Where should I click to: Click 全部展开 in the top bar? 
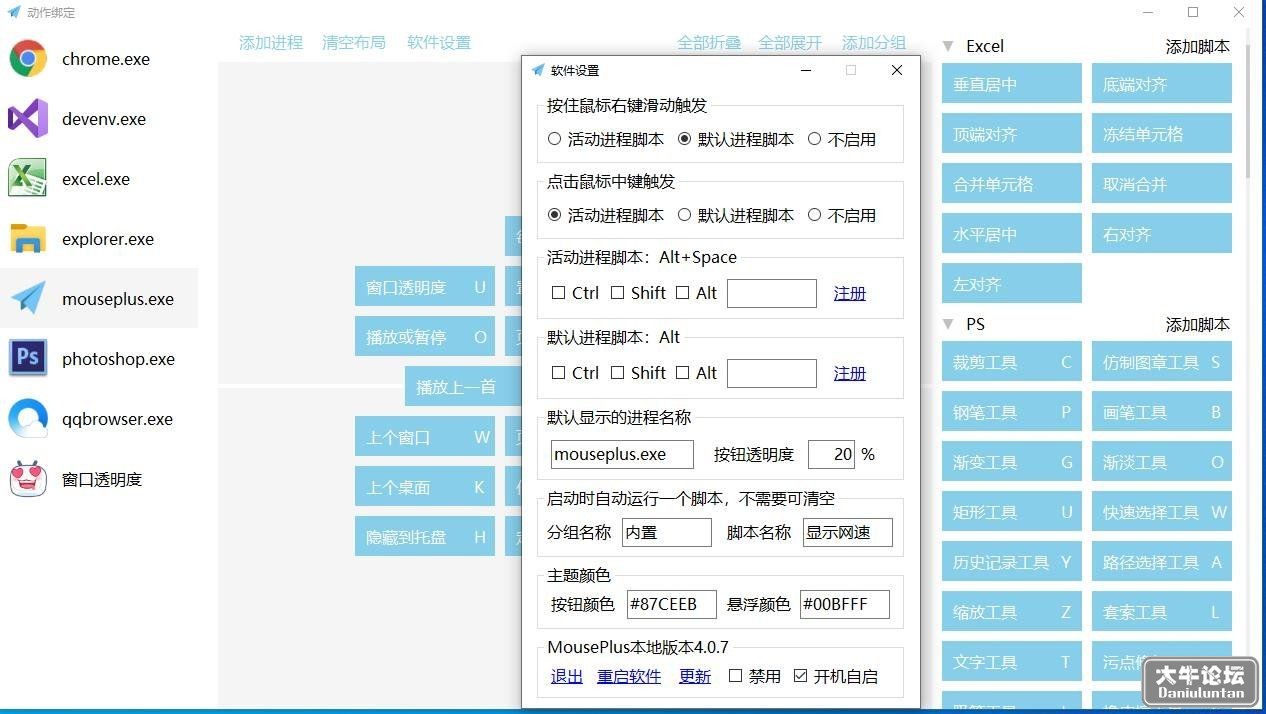(790, 43)
